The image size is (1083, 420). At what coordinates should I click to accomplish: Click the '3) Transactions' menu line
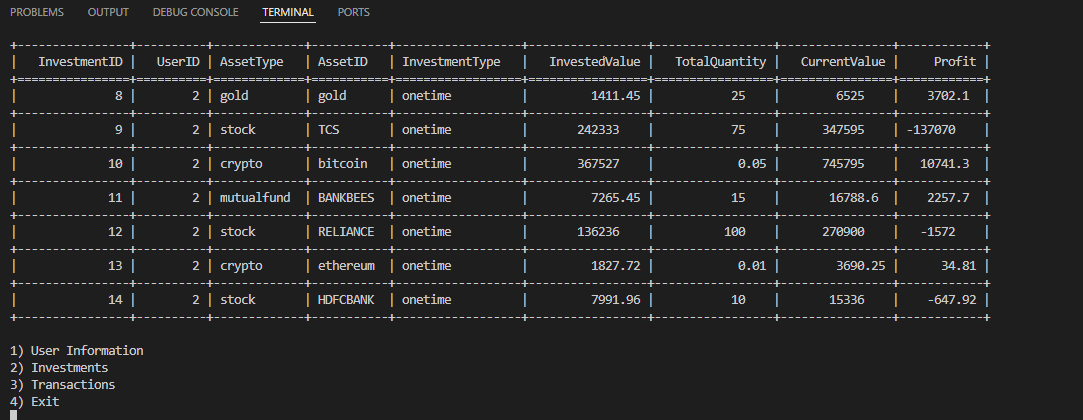[62, 384]
